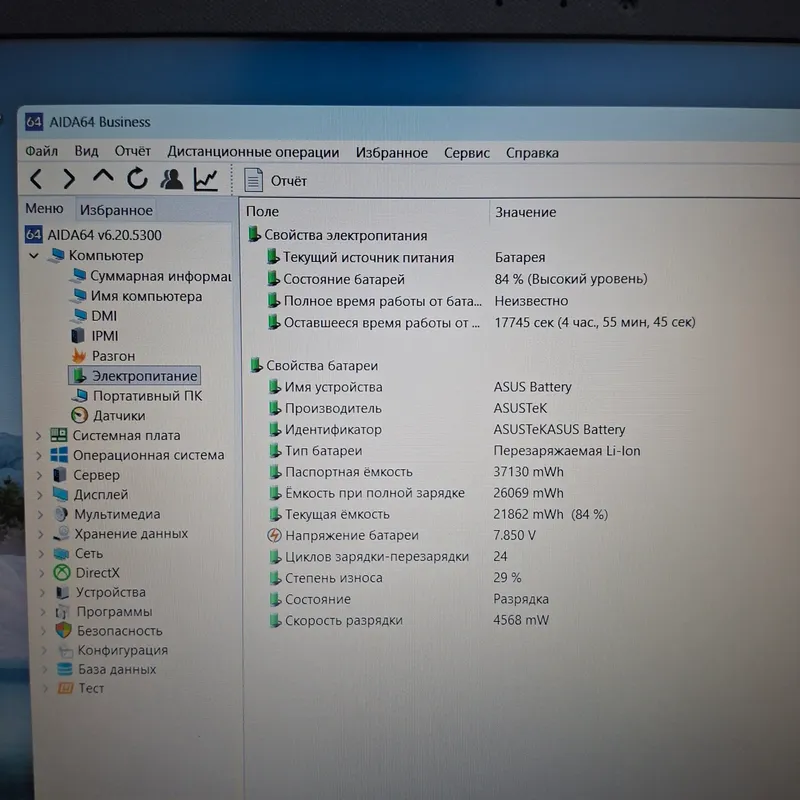Click the Системная плата motherboard icon

[x=59, y=435]
